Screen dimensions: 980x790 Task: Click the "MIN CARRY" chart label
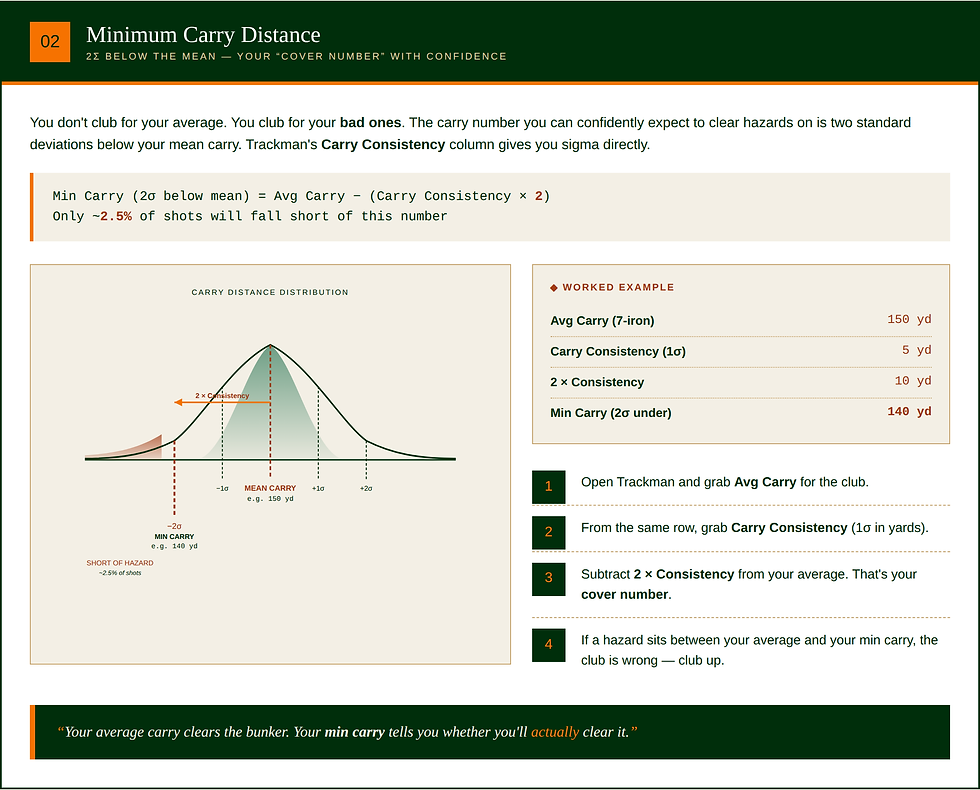pyautogui.click(x=174, y=536)
